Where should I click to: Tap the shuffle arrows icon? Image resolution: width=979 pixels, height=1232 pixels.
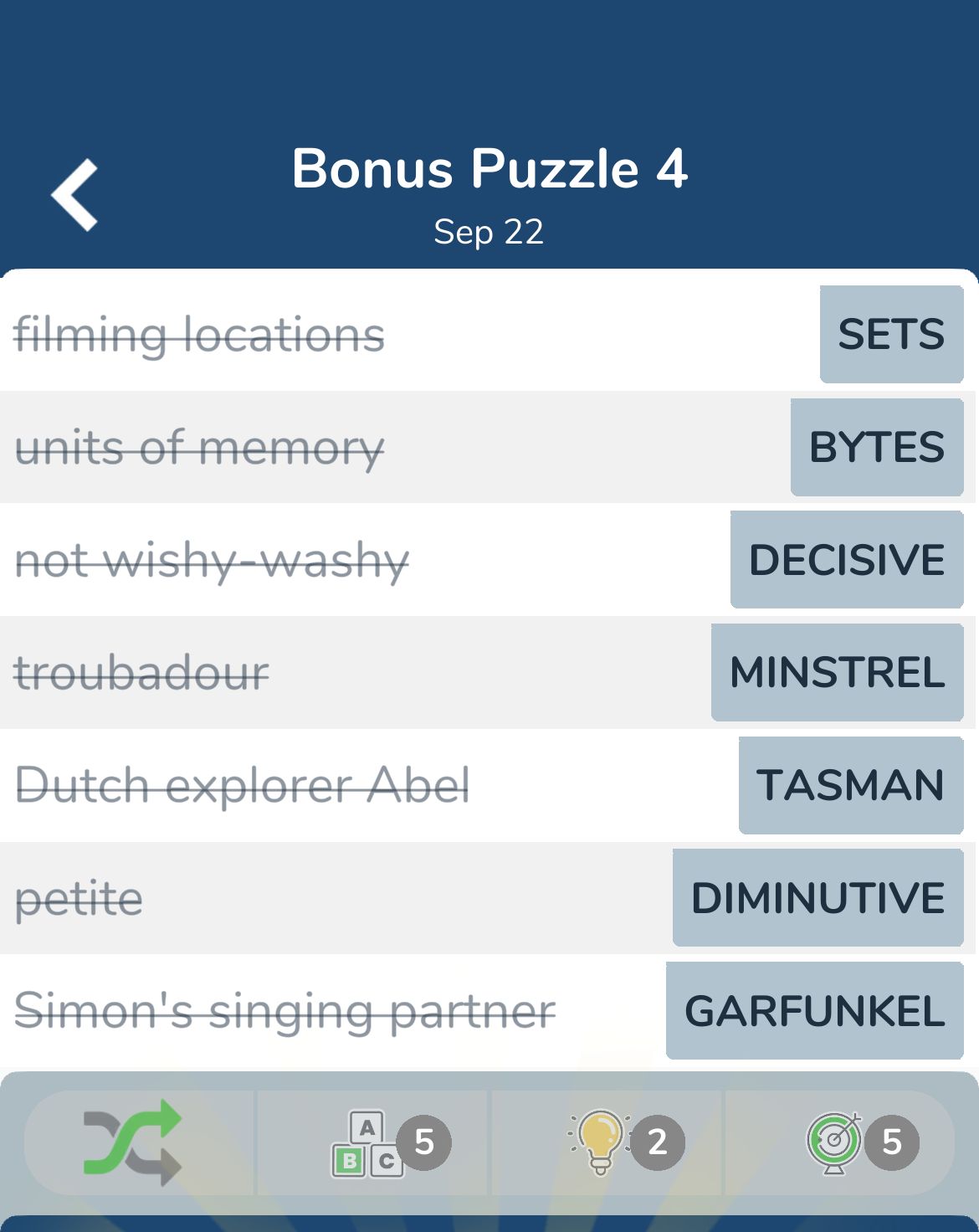[x=133, y=1142]
